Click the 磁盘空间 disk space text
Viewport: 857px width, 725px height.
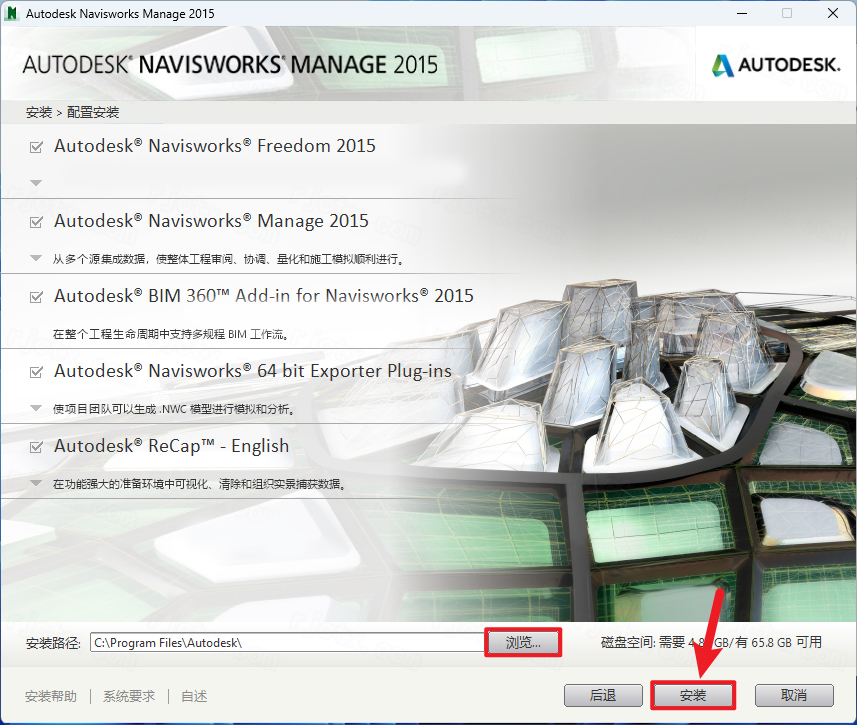coord(711,642)
